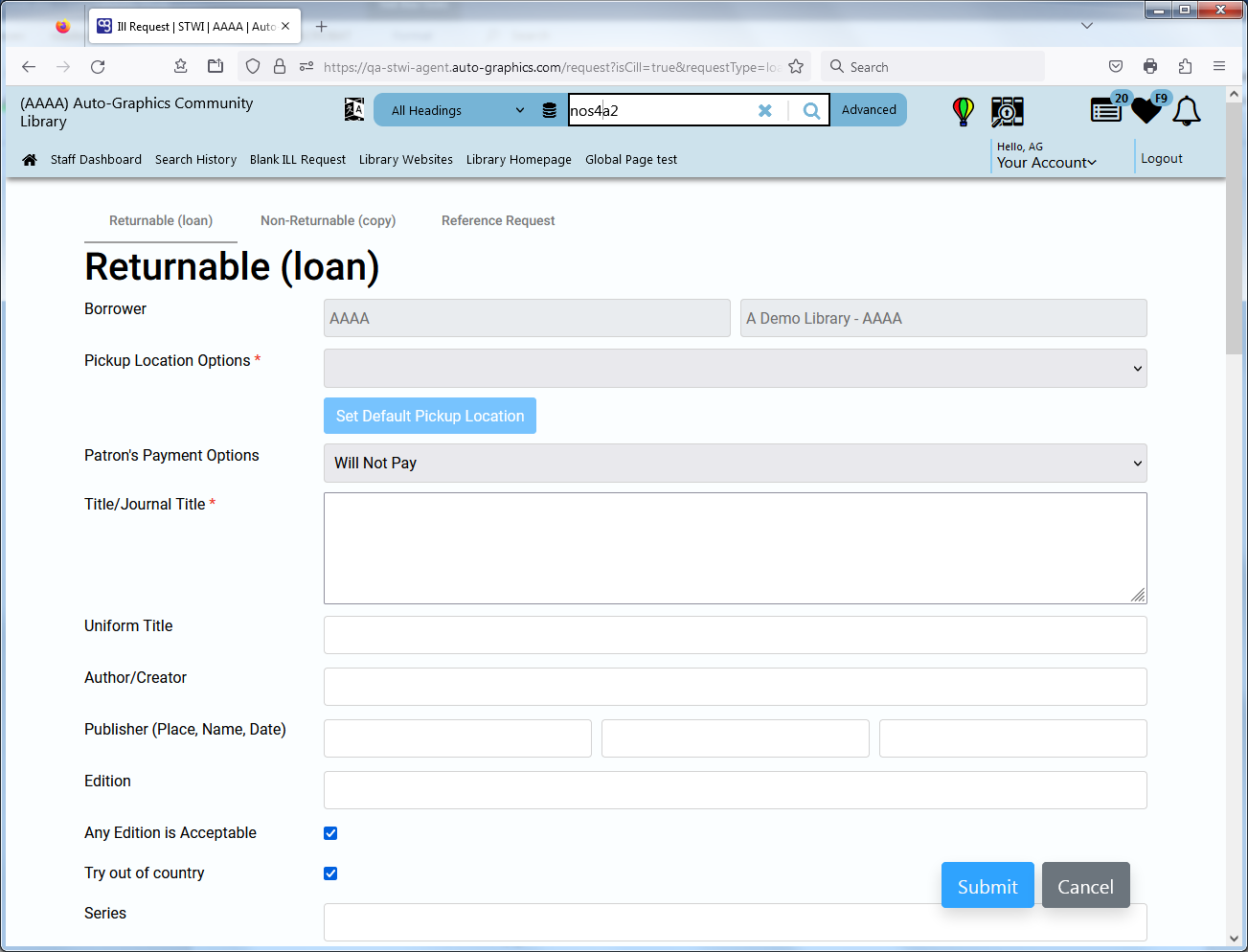Click the Publisher date field
The width and height of the screenshot is (1248, 952).
click(1013, 738)
